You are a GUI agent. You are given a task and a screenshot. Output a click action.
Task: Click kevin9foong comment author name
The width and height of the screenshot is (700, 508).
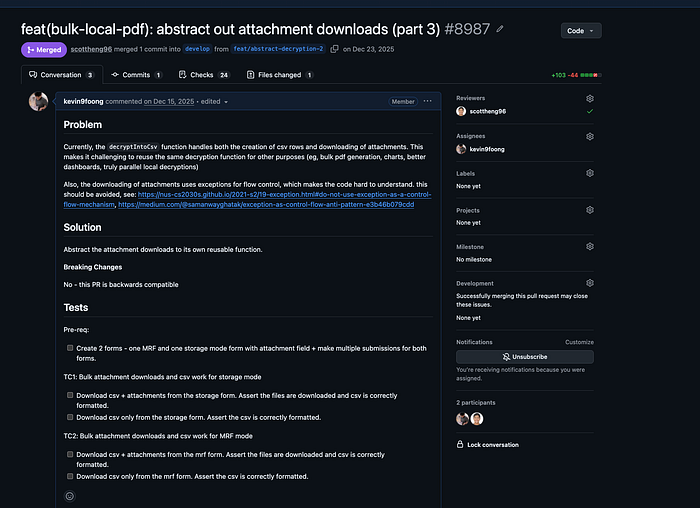(x=83, y=101)
